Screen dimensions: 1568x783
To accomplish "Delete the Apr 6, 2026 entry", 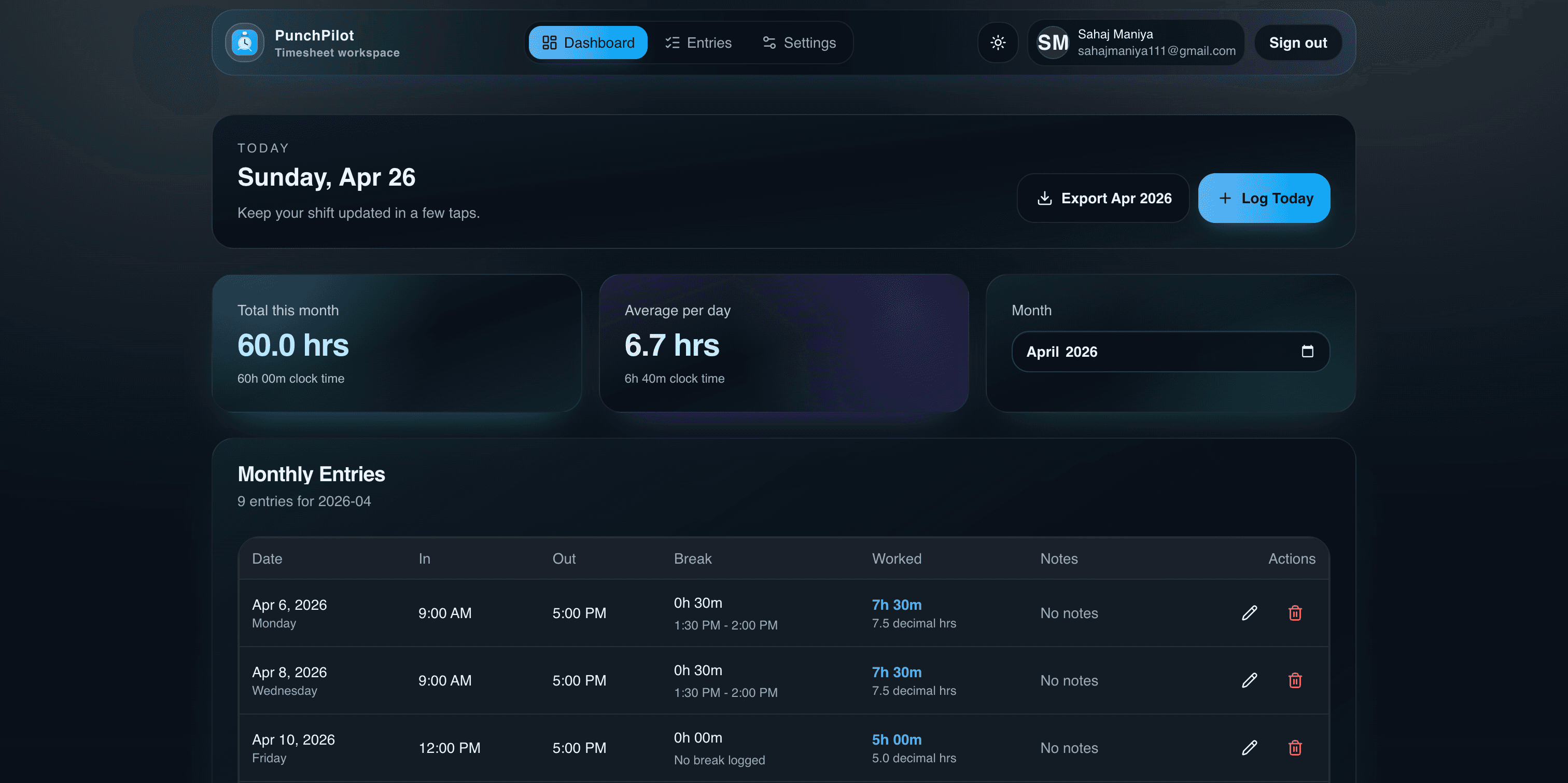I will (1295, 613).
